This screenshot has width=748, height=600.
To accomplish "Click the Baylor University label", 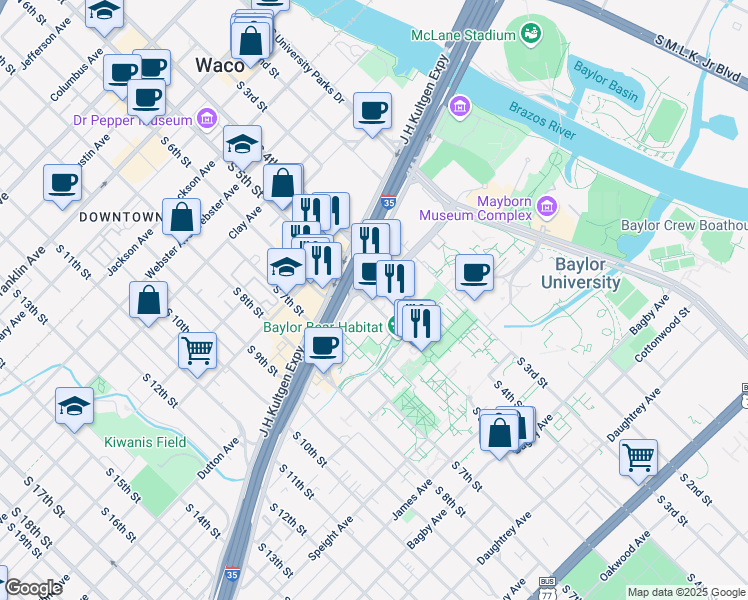I will (x=581, y=273).
